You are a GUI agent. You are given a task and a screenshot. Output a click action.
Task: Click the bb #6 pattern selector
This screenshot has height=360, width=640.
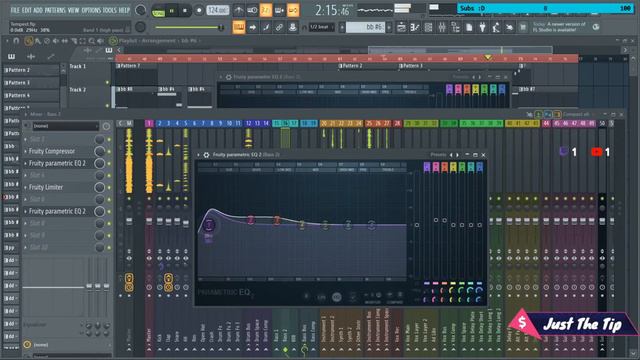click(x=365, y=27)
